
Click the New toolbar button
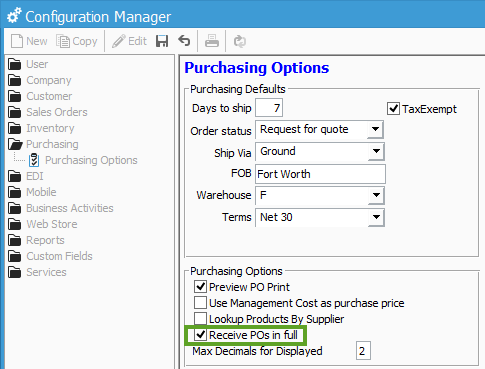pos(29,41)
